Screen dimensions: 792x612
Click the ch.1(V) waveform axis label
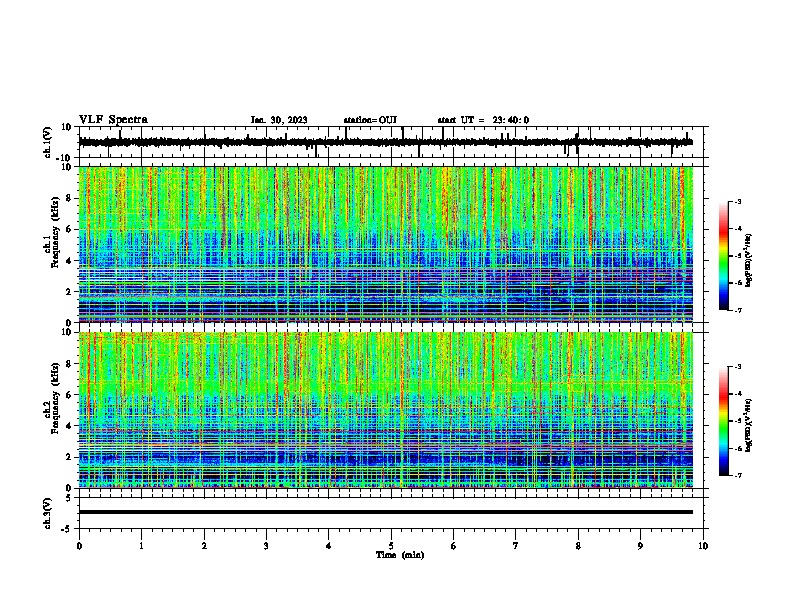(48, 142)
